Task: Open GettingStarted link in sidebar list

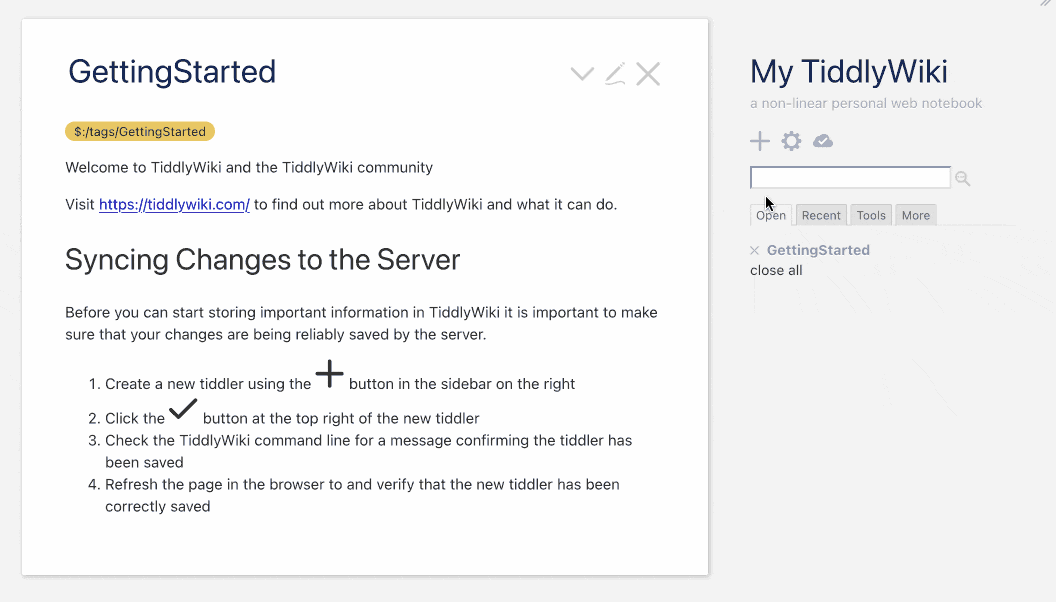Action: (818, 250)
